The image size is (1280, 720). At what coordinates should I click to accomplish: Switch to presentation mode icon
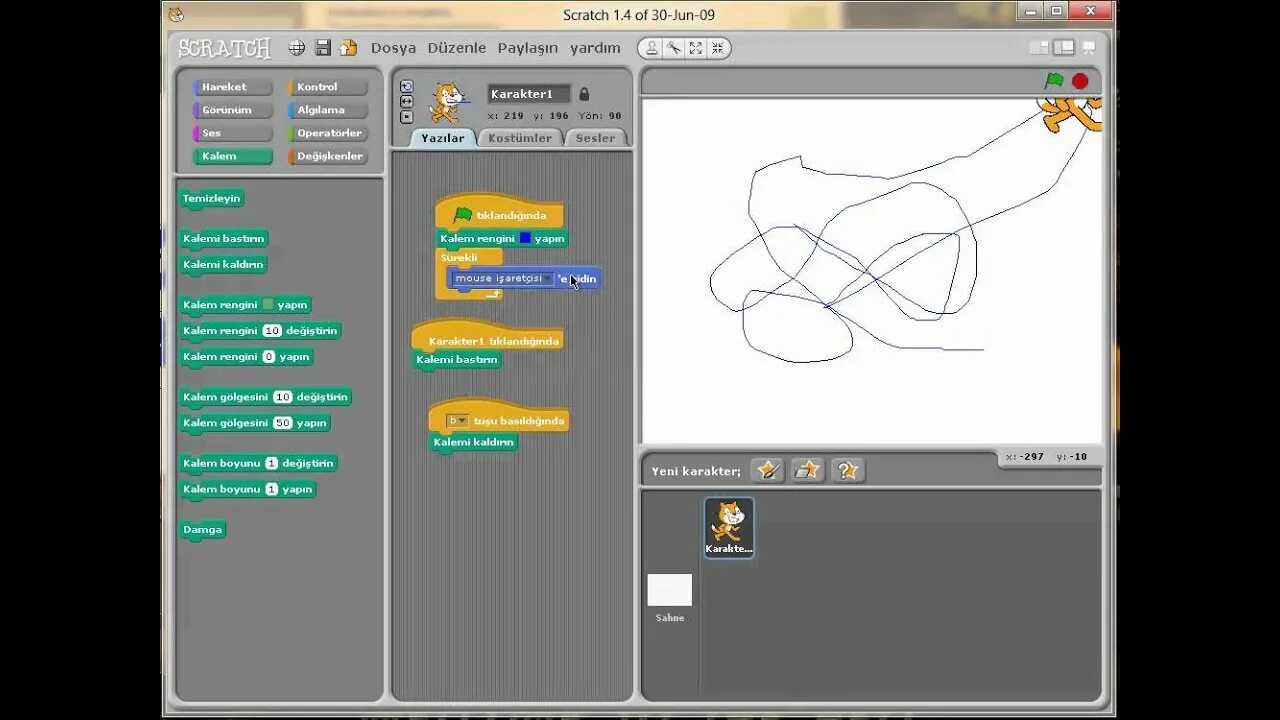(1089, 47)
